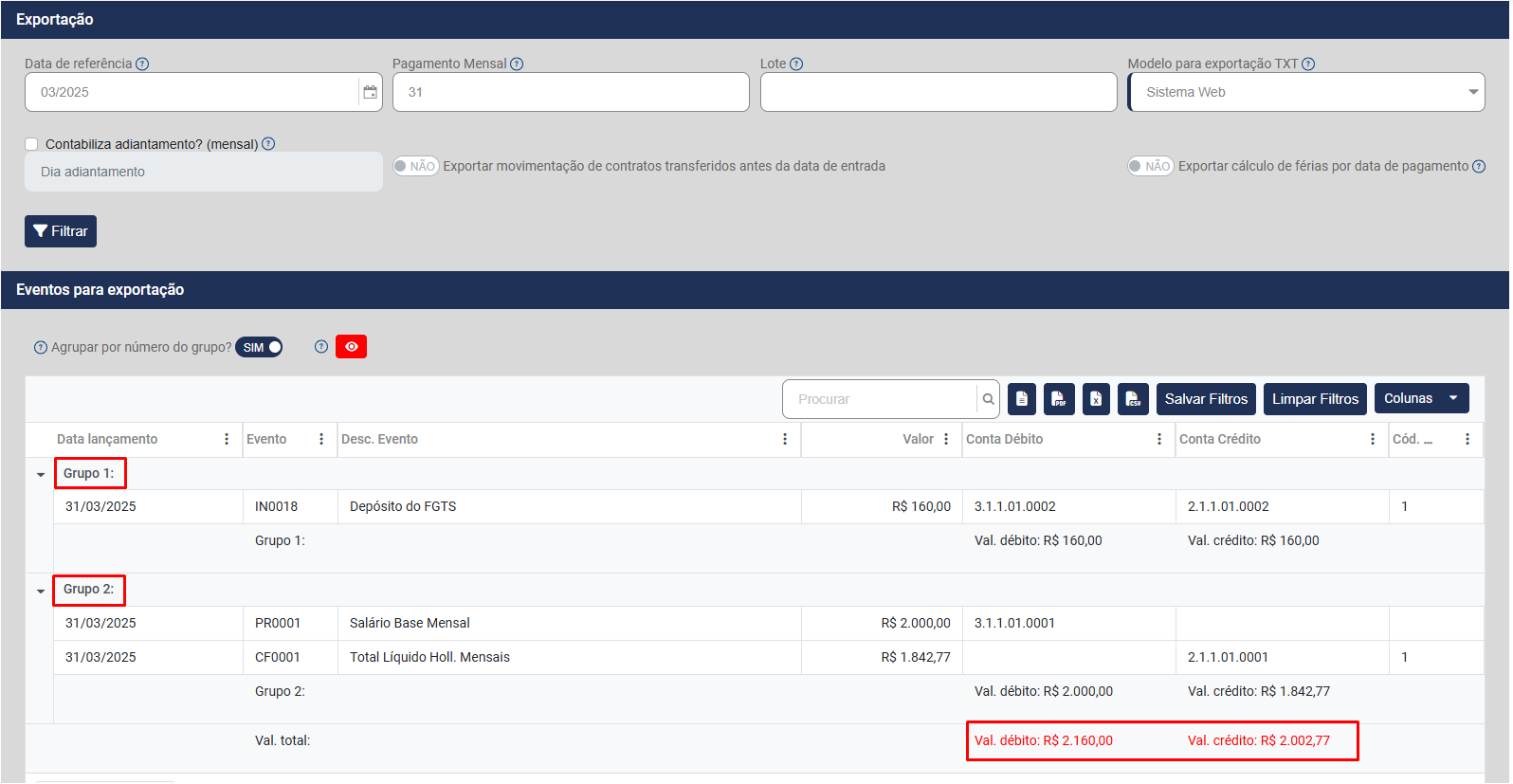Click the Filtrar button
The image size is (1513, 784).
pos(61,231)
